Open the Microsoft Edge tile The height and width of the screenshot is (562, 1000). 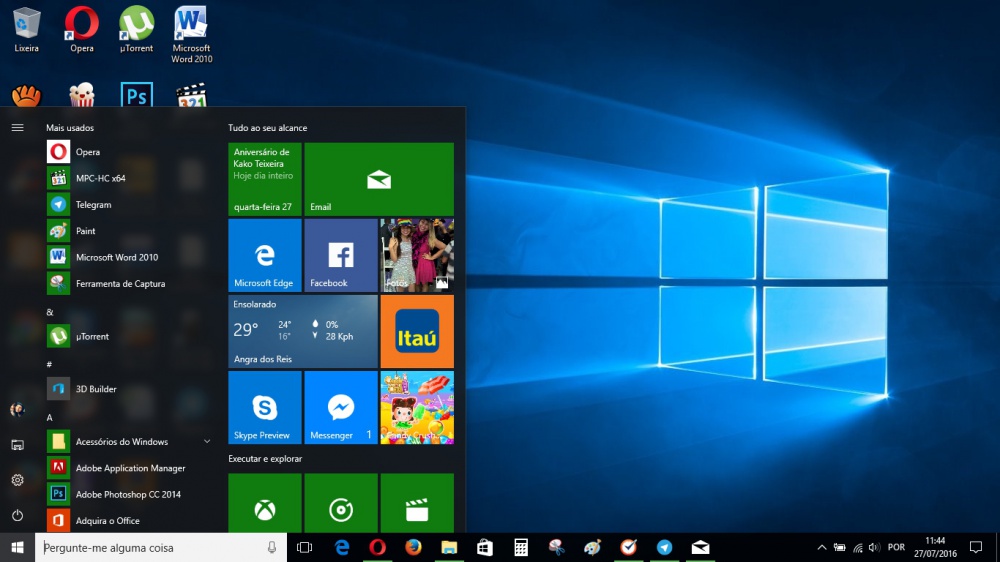pyautogui.click(x=264, y=255)
